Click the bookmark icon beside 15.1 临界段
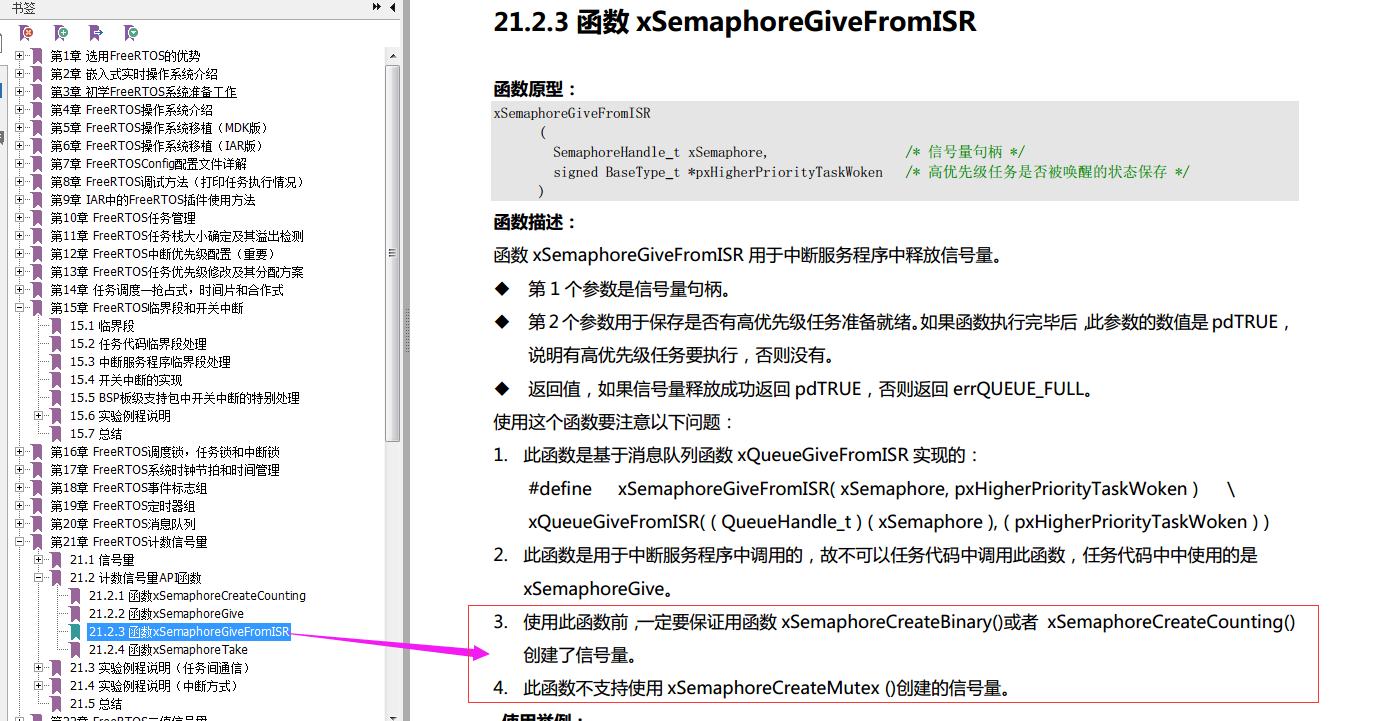The height and width of the screenshot is (721, 1385). (x=57, y=326)
